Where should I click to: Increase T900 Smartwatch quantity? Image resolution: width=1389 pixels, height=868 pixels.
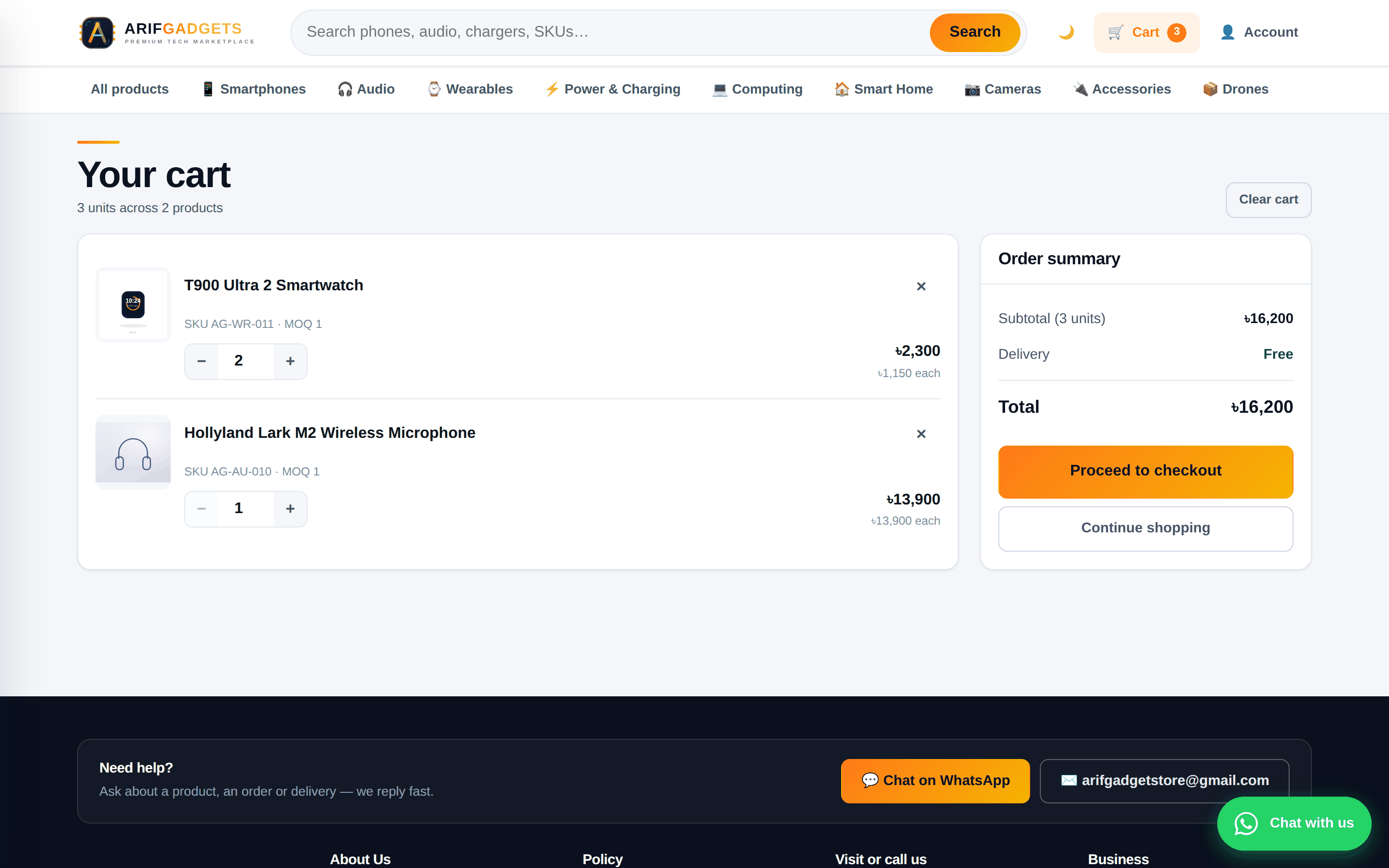[290, 361]
